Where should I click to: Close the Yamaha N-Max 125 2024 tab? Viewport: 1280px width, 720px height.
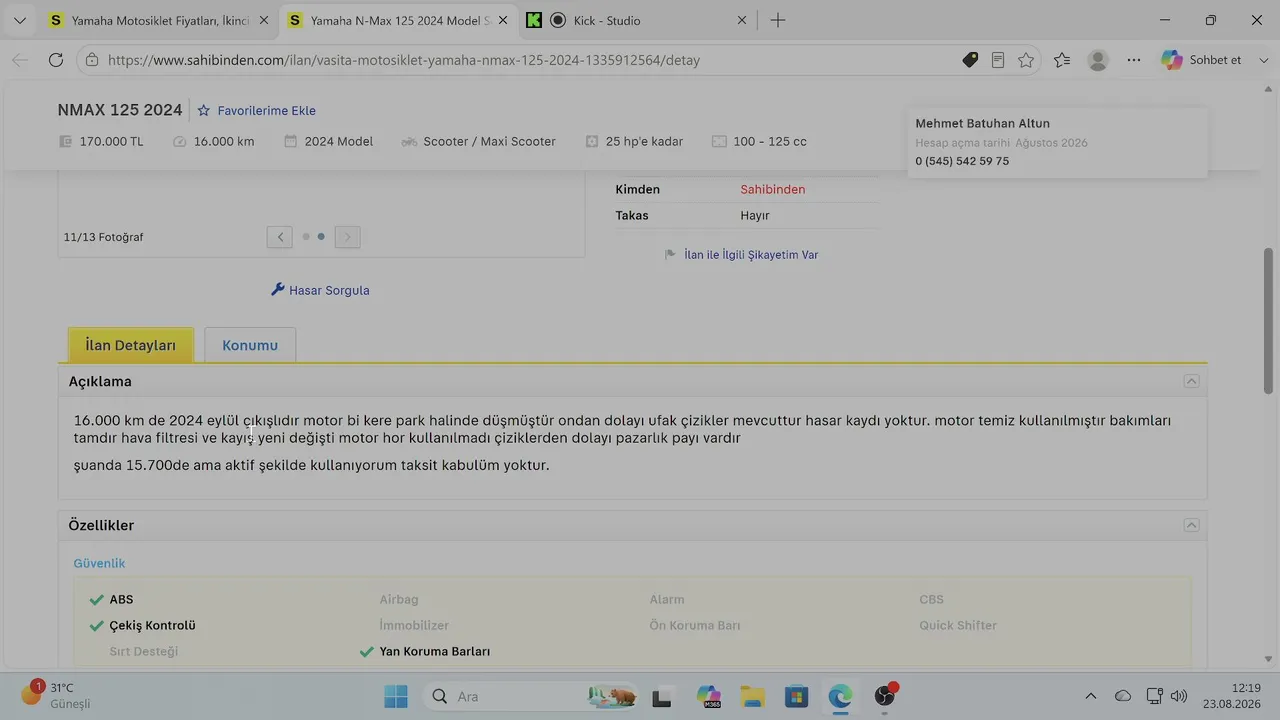click(x=502, y=20)
